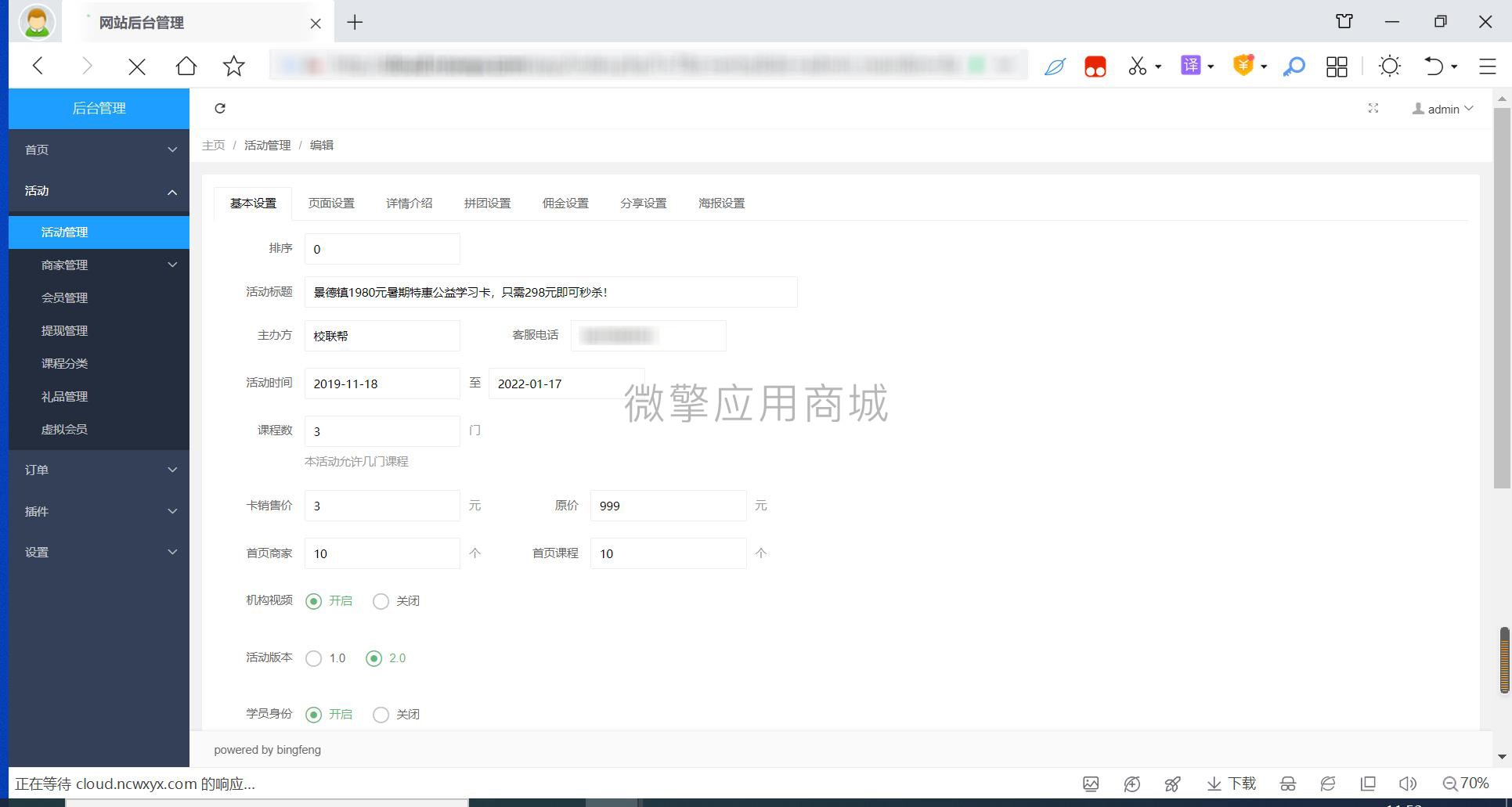Collapse the 活动 sidebar menu
The height and width of the screenshot is (807, 1512).
[99, 191]
